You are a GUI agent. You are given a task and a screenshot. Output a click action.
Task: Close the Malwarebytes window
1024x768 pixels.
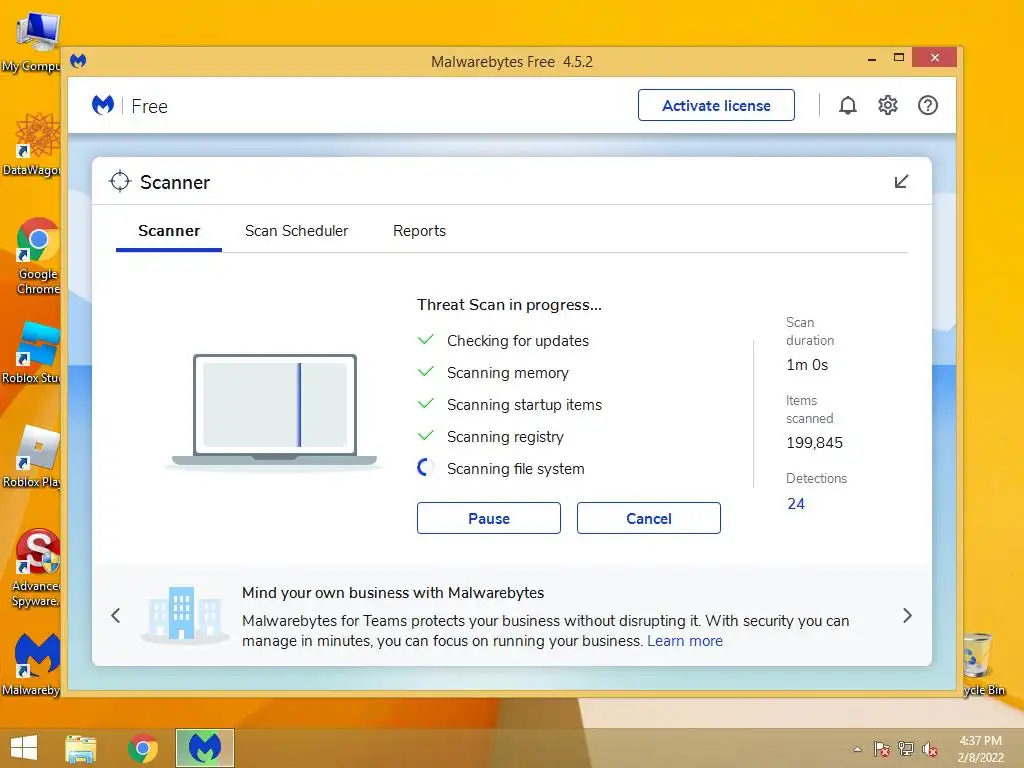point(935,57)
